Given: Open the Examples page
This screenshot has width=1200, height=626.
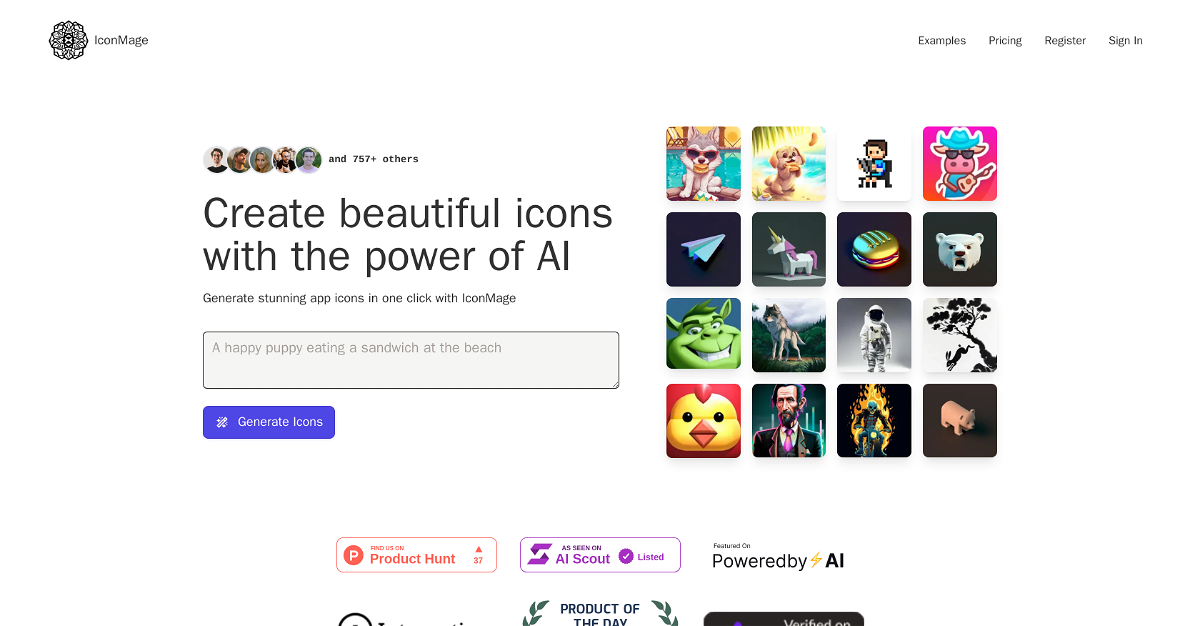Looking at the screenshot, I should tap(942, 41).
